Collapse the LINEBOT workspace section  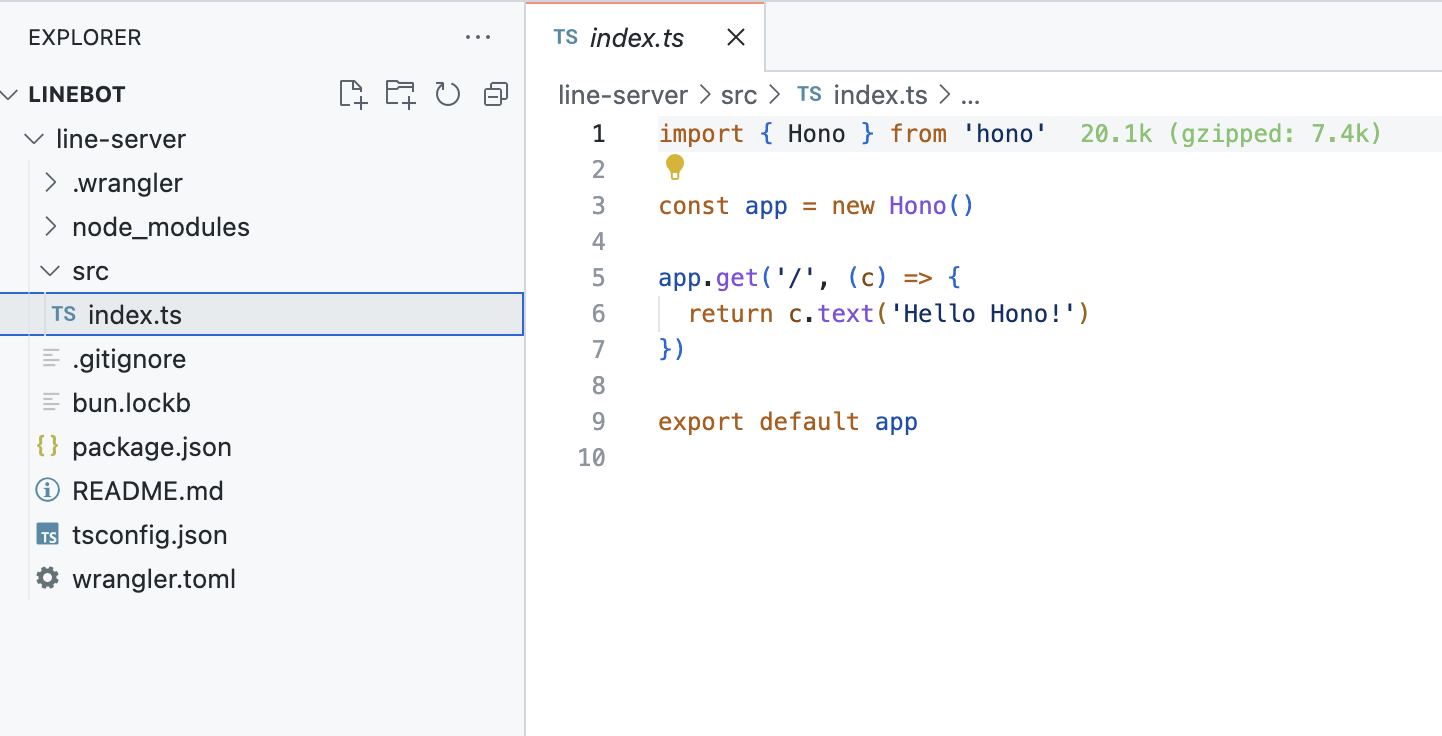tap(10, 95)
